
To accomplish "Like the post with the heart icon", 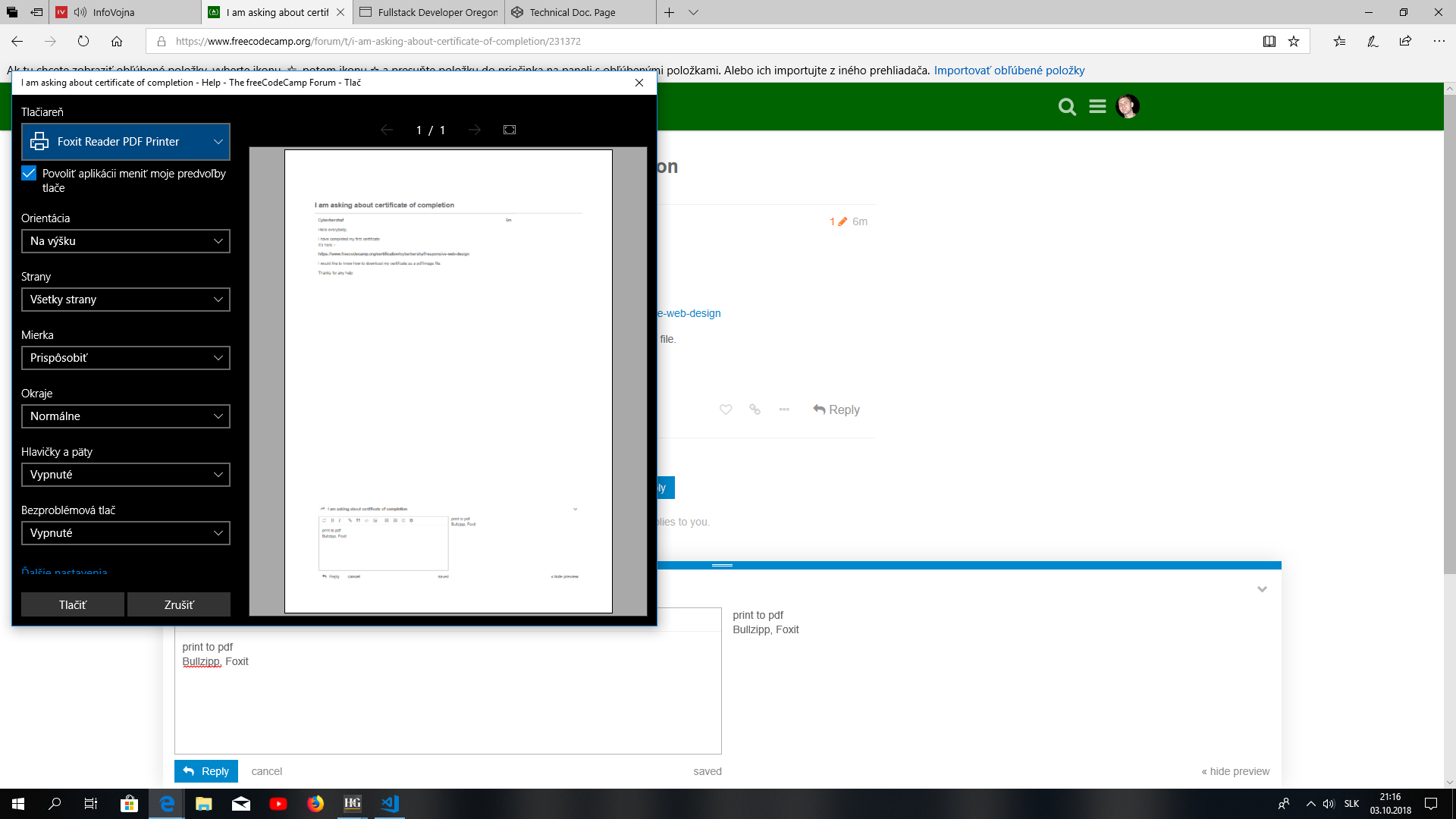I will coord(726,409).
